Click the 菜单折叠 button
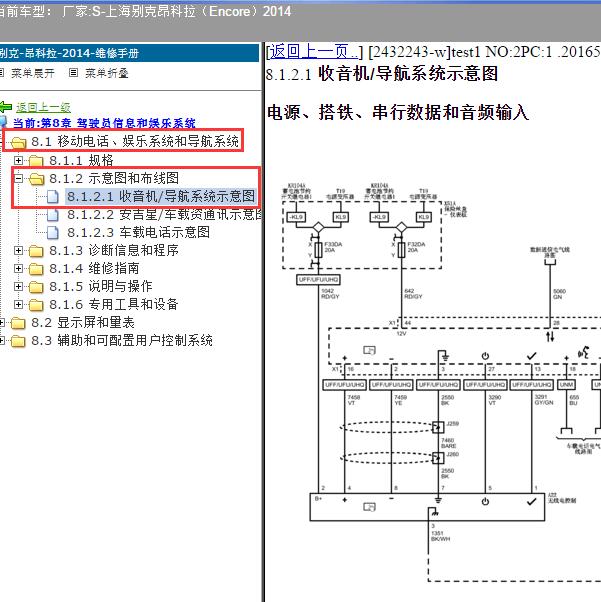 [x=106, y=73]
